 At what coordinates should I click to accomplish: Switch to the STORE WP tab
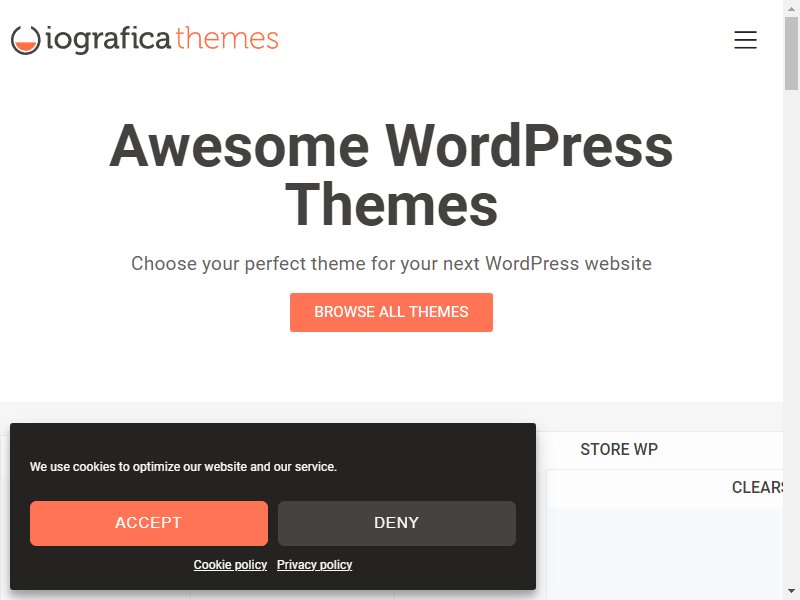[x=619, y=449]
